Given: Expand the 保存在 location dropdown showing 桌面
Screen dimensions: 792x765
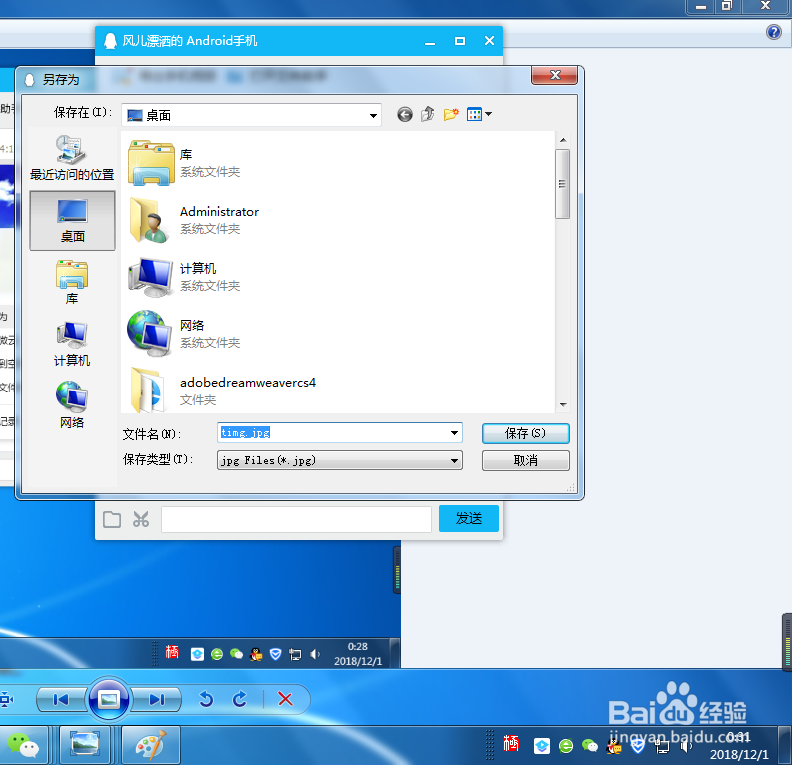Looking at the screenshot, I should click(x=373, y=116).
